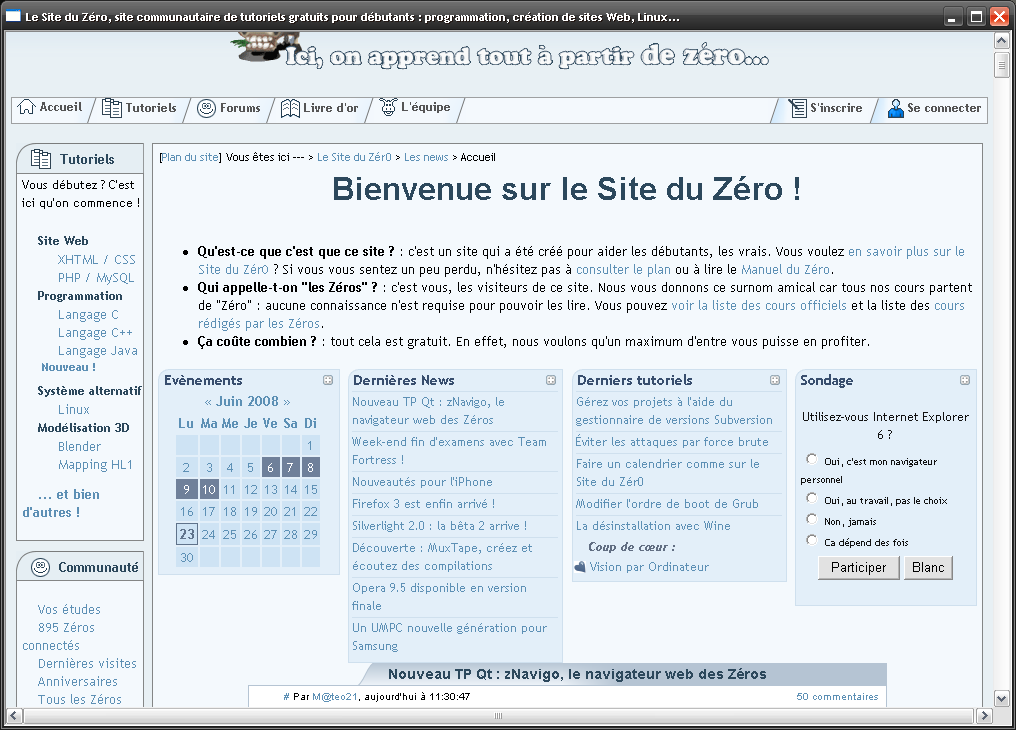The image size is (1016, 730).
Task: Click the L'équipe mascot icon
Action: point(388,108)
